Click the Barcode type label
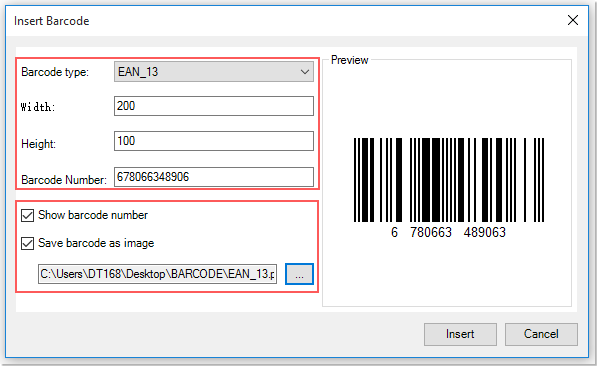 pos(55,72)
